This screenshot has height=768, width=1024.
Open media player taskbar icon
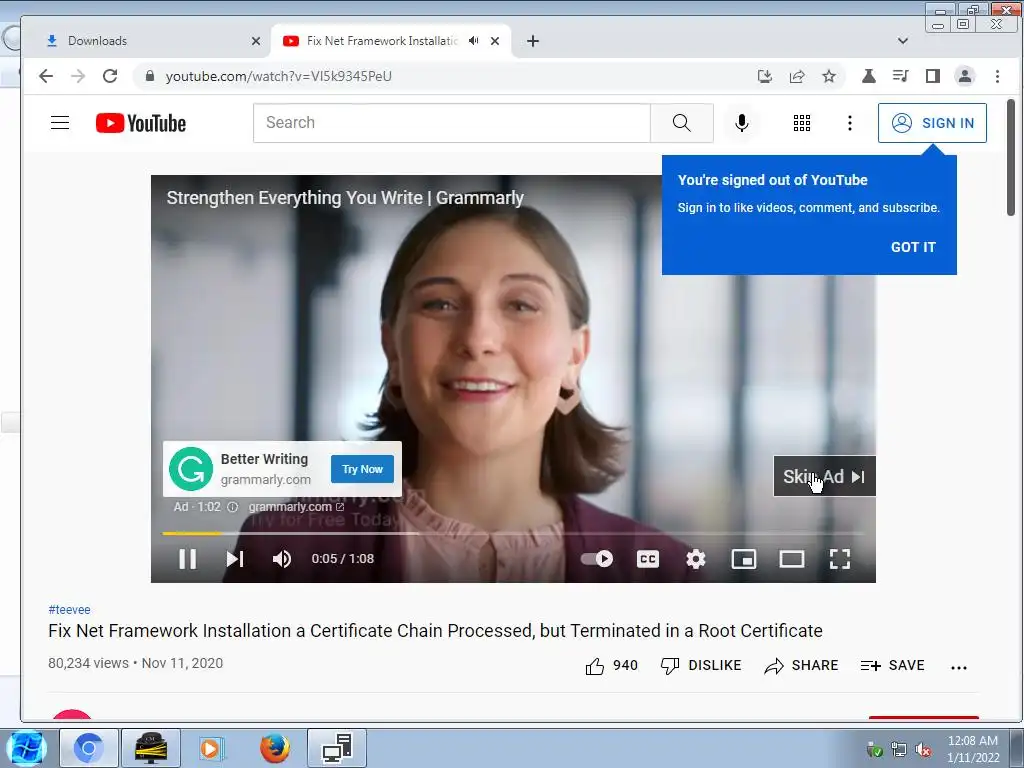point(210,748)
